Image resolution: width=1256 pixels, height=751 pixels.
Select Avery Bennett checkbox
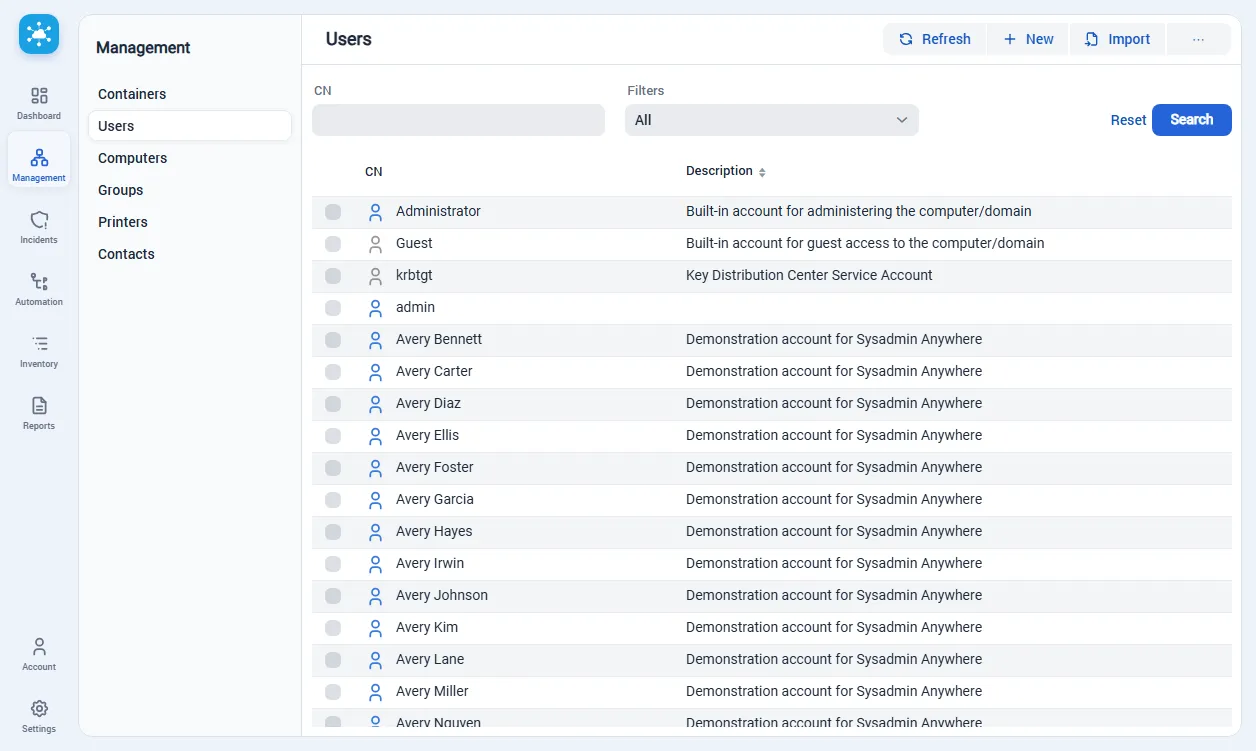(333, 340)
